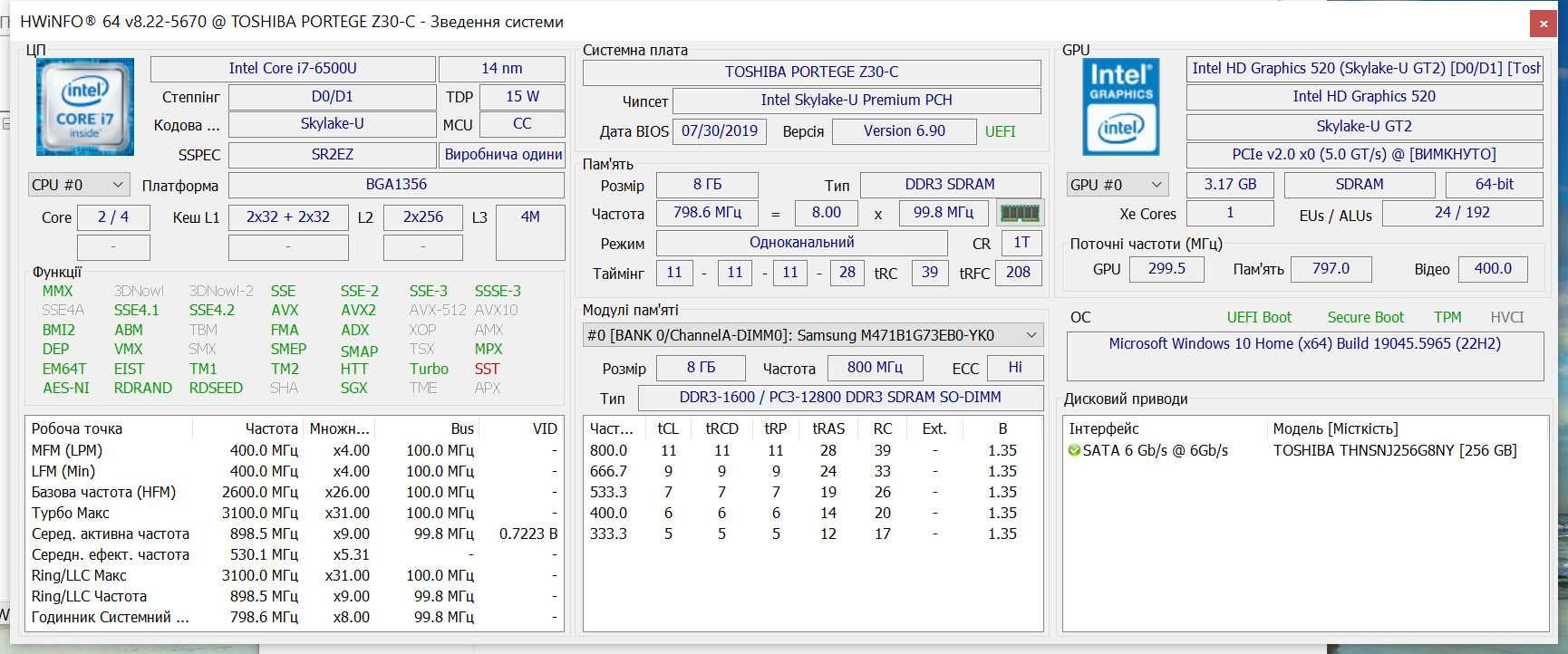Click the BIOS Version 6.90 field
1568x654 pixels.
[905, 131]
